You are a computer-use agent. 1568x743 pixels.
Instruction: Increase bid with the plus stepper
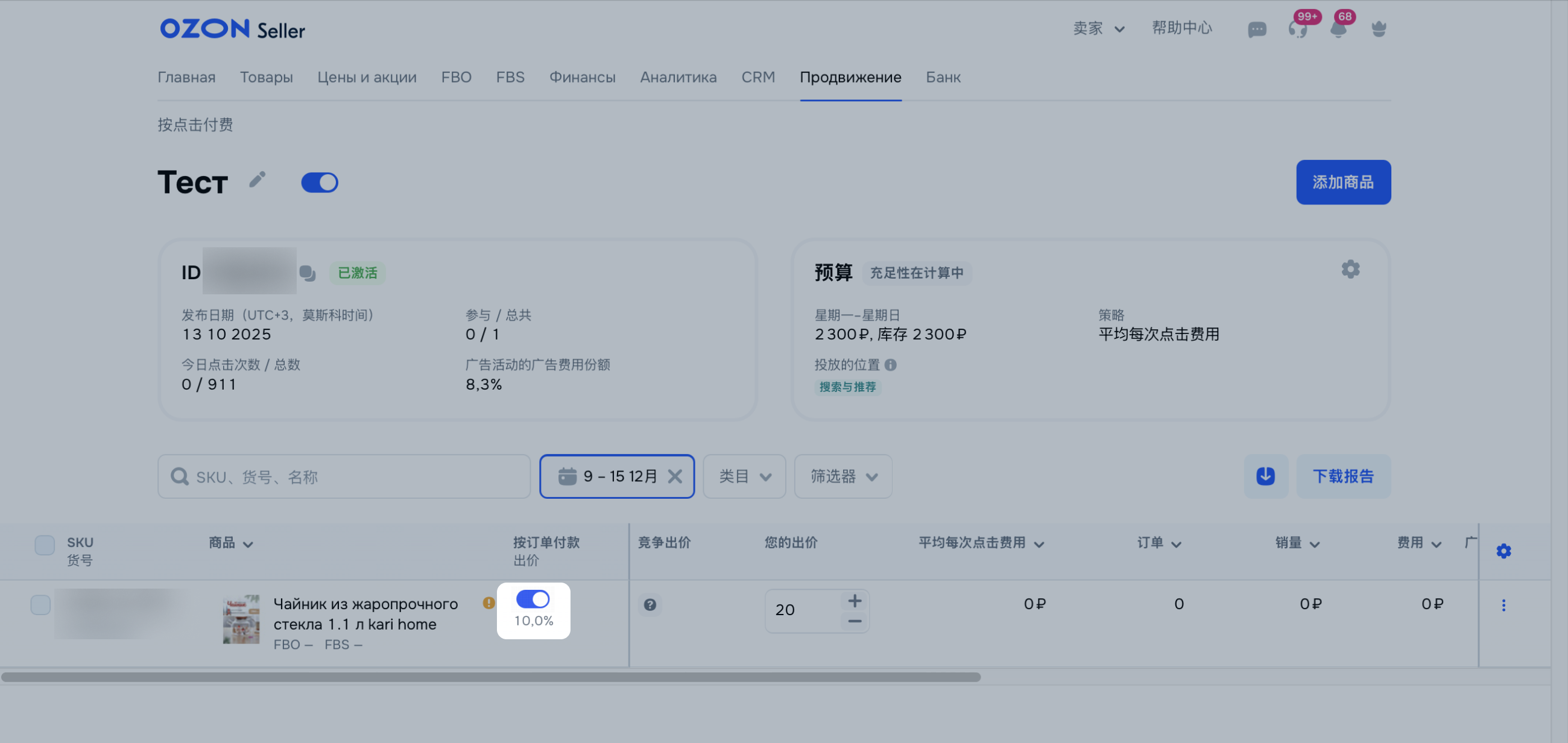(855, 601)
